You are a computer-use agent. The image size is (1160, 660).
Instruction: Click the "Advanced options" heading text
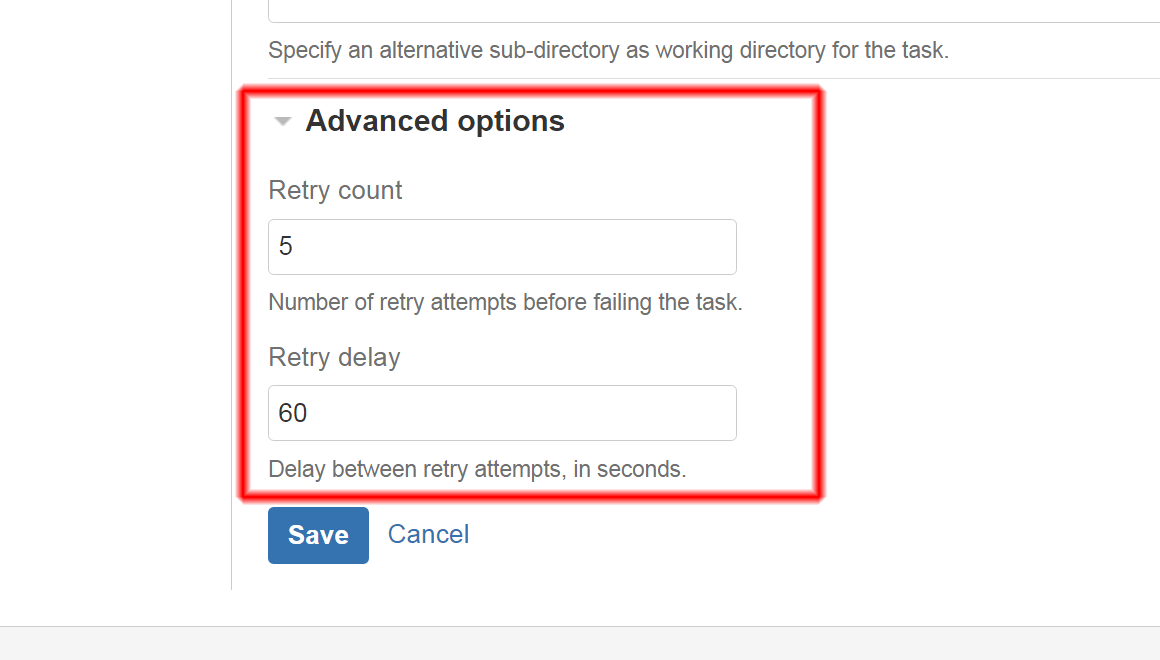click(435, 121)
